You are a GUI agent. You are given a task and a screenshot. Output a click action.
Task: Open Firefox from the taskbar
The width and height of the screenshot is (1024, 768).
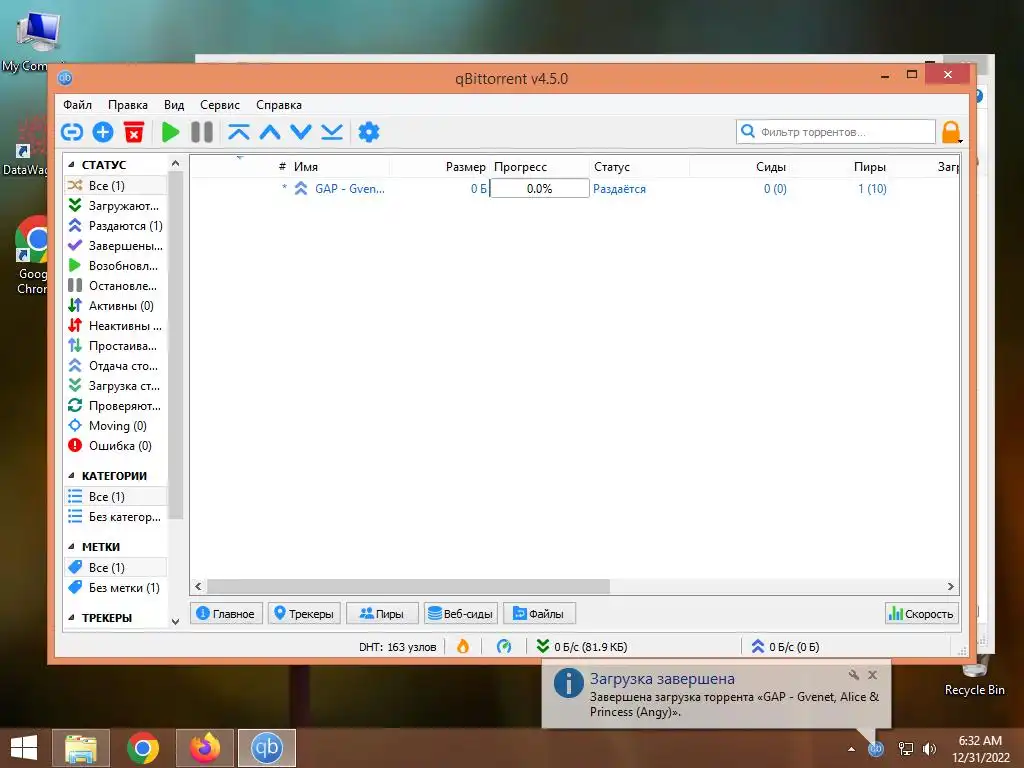coord(204,748)
